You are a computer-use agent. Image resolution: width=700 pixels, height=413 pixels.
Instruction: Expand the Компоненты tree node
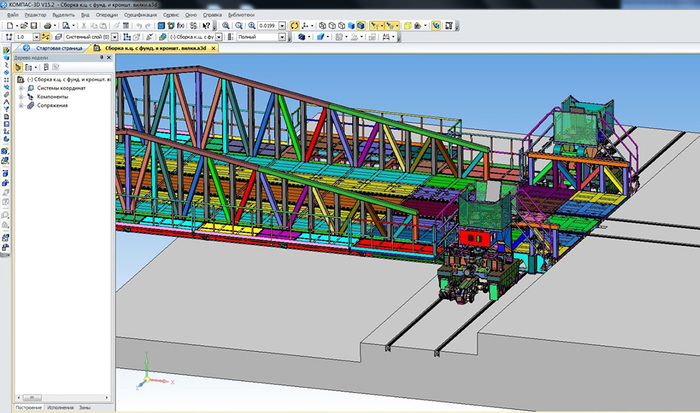point(20,96)
